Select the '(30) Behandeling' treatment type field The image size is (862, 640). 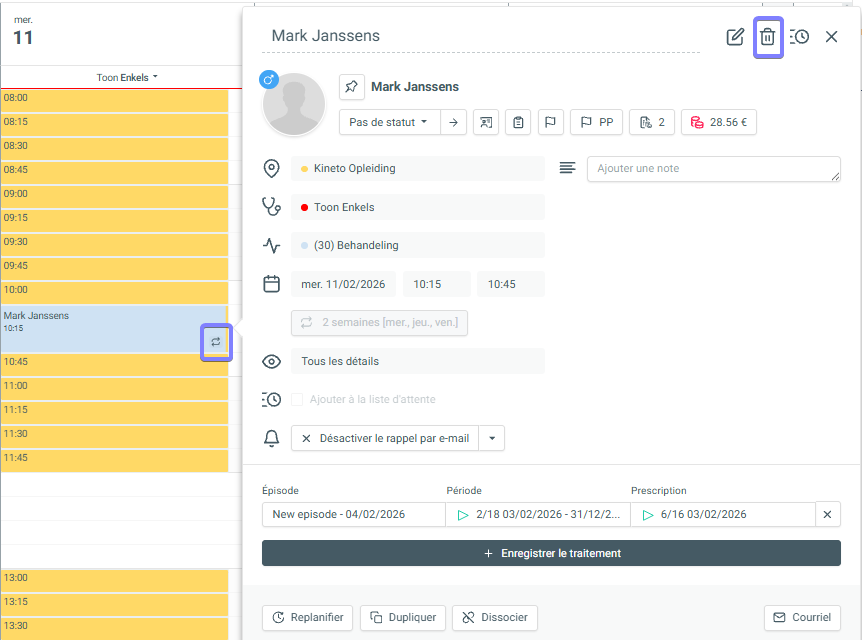[417, 245]
